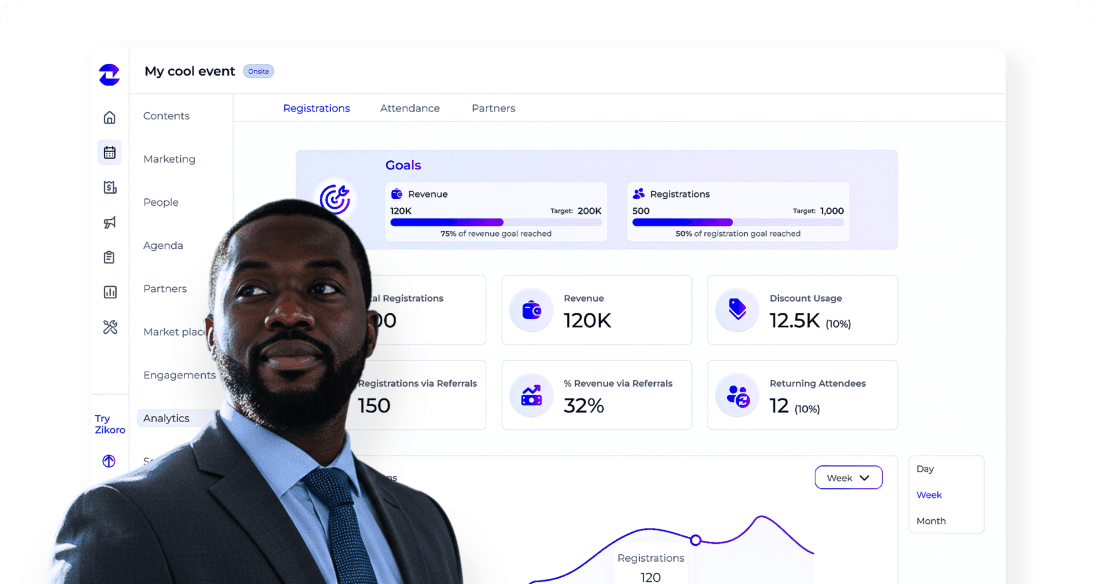The height and width of the screenshot is (584, 1096).
Task: Open the megaphone marketing sidebar icon
Action: (x=110, y=222)
